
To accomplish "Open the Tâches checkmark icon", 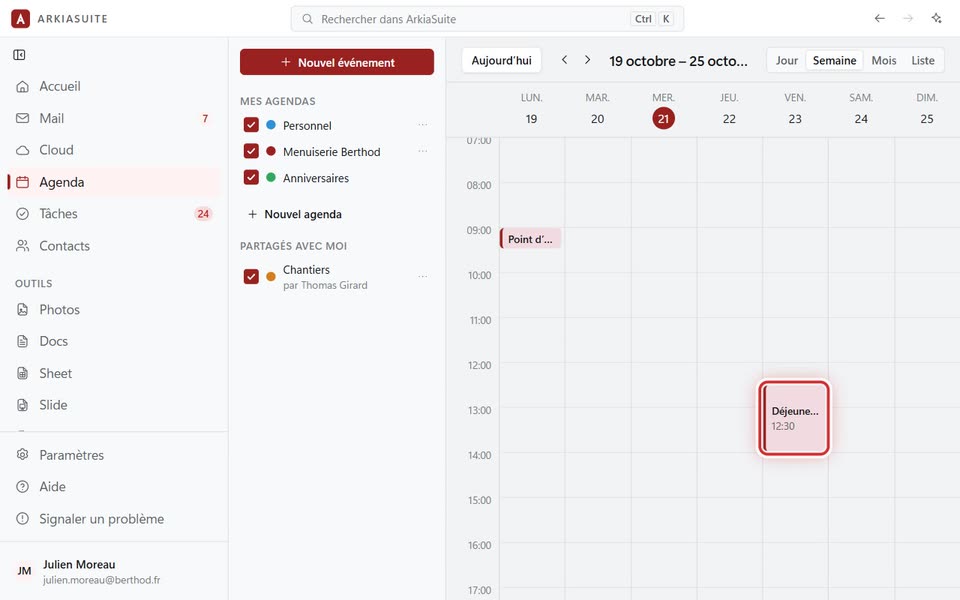I will [23, 214].
